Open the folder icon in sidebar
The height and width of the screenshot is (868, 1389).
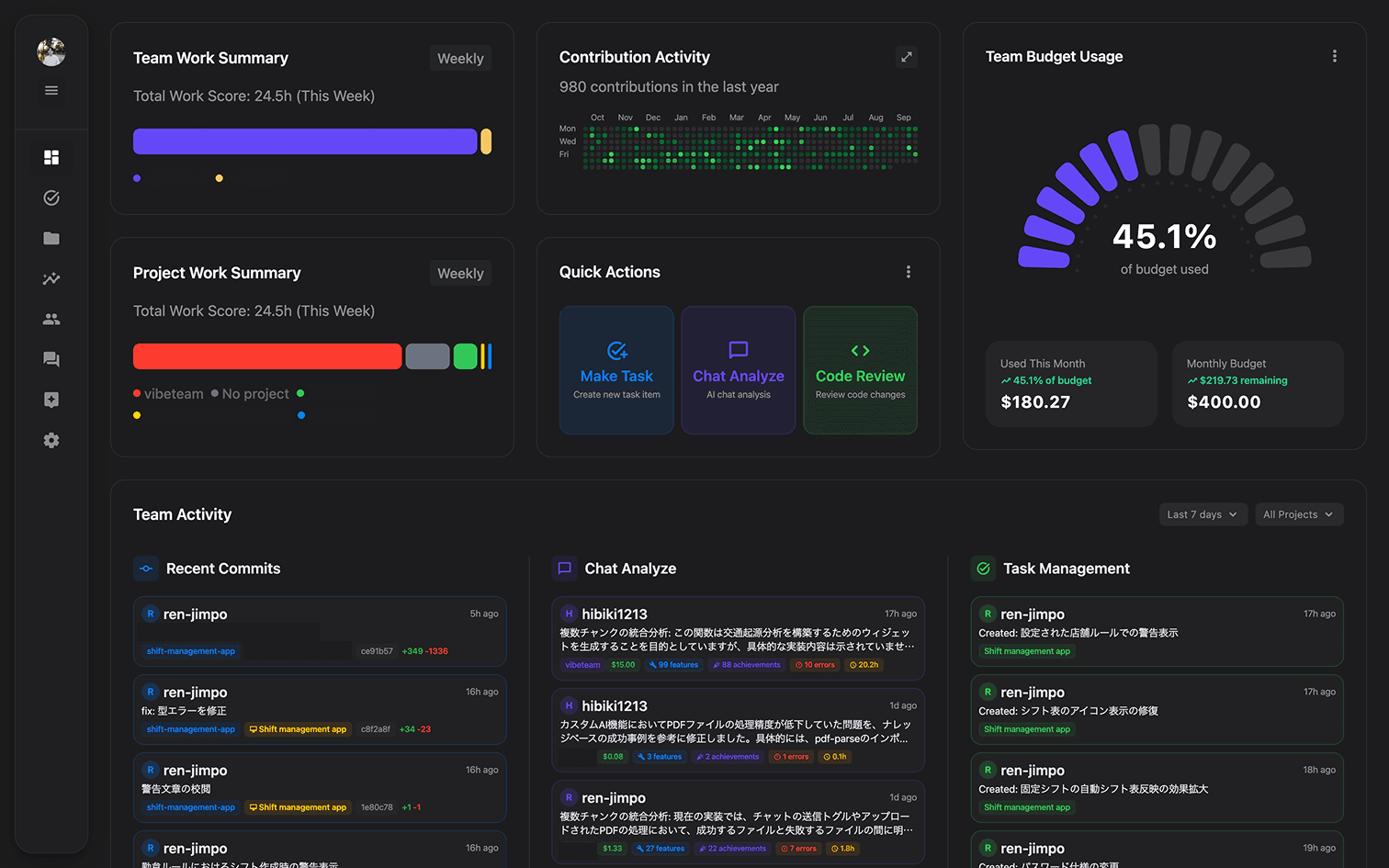pos(51,238)
